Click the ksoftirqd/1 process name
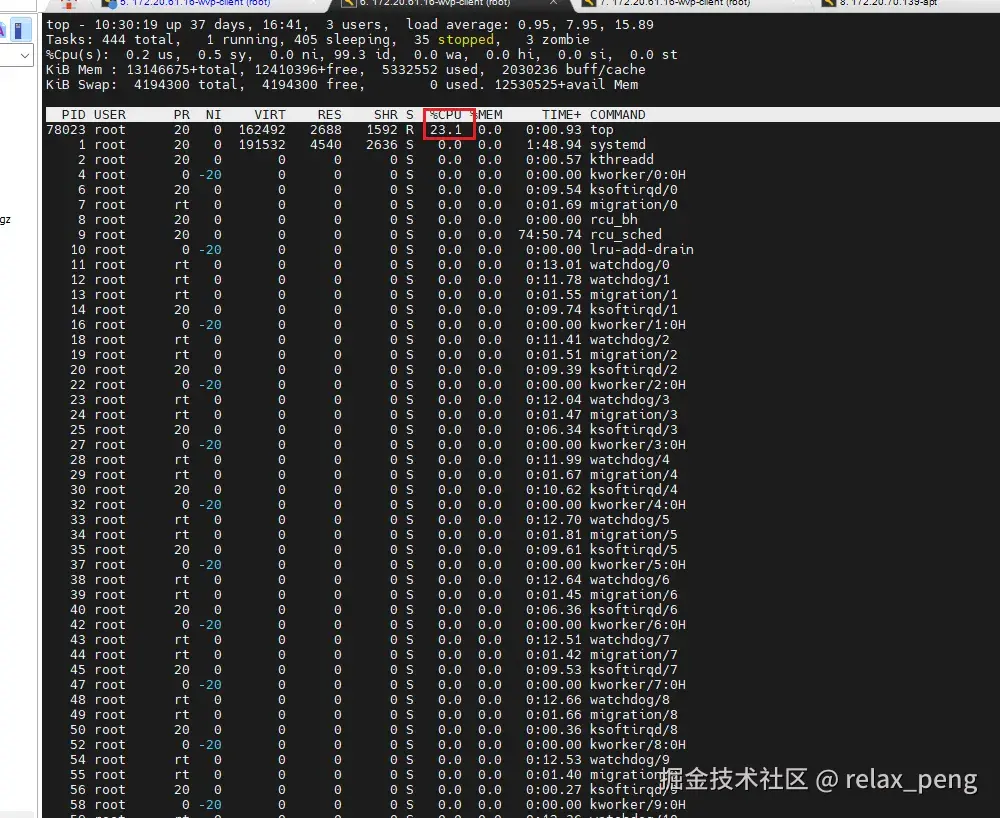 pyautogui.click(x=633, y=310)
